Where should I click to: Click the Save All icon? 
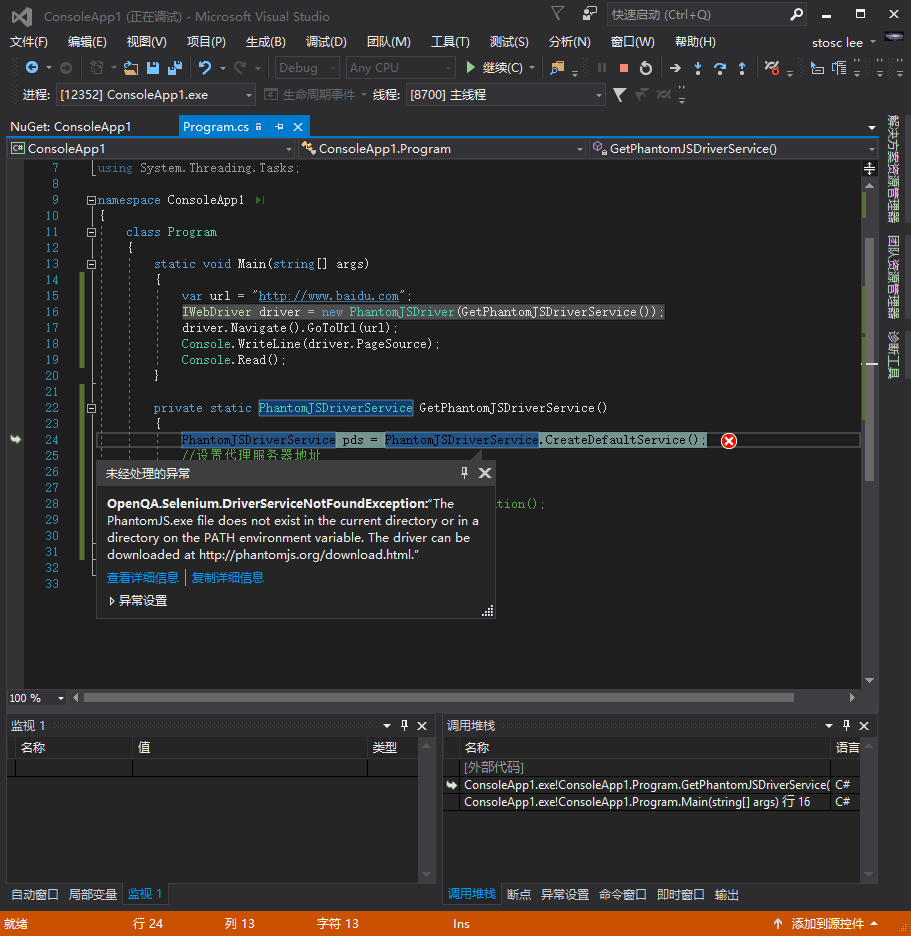[x=175, y=68]
